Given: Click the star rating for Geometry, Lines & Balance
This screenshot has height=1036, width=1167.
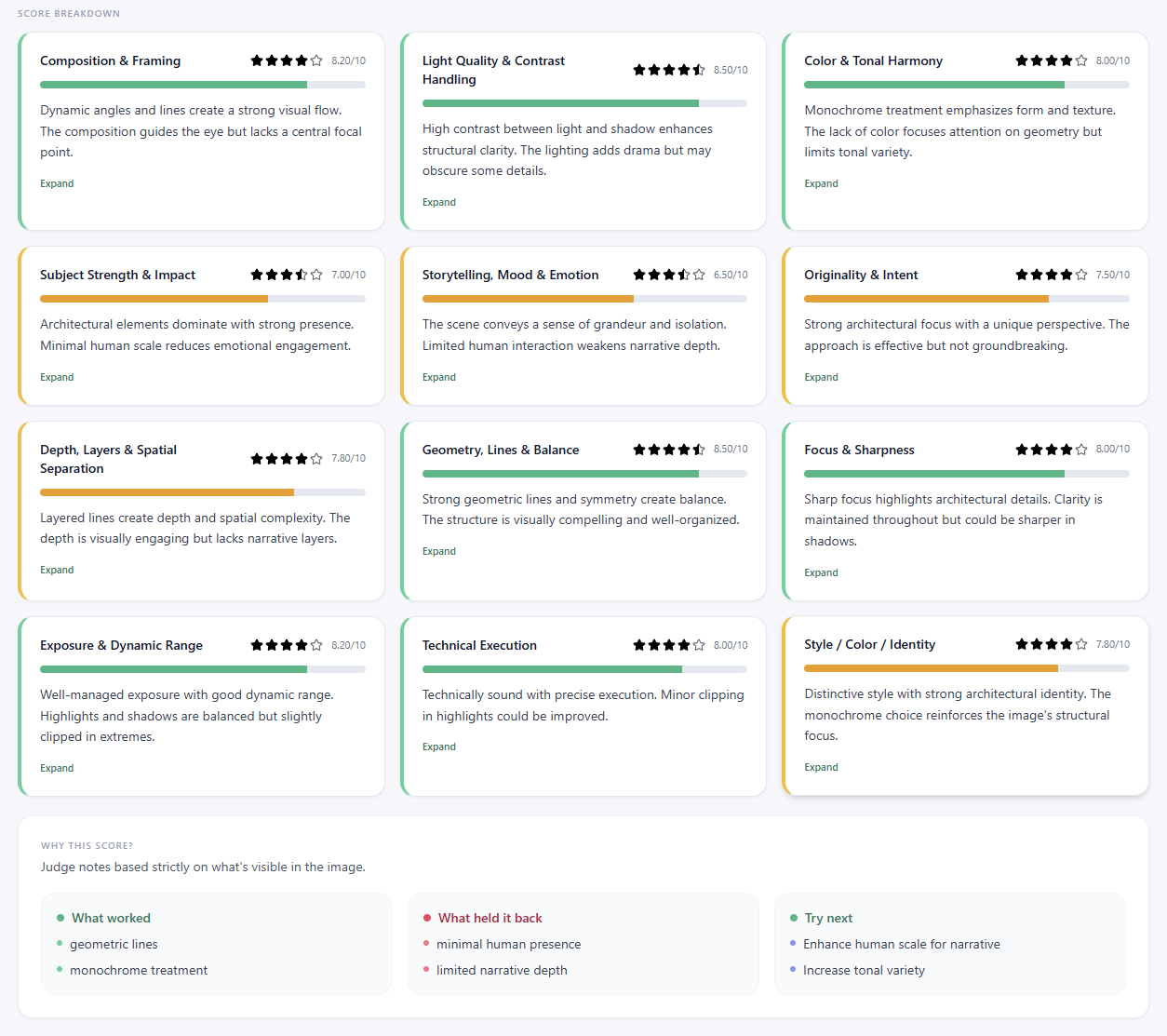Looking at the screenshot, I should [x=669, y=450].
